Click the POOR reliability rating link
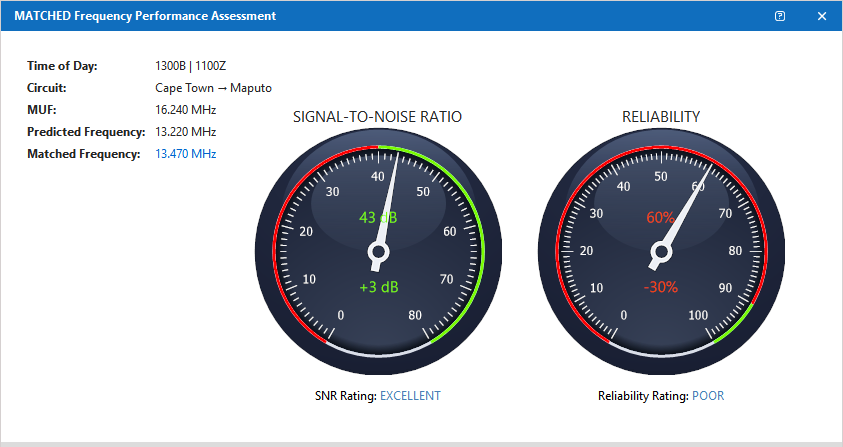 click(x=708, y=396)
